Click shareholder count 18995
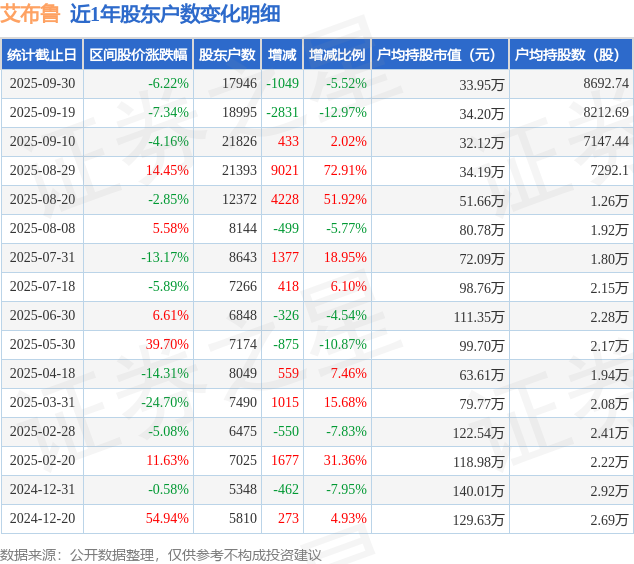The image size is (634, 564). (239, 112)
